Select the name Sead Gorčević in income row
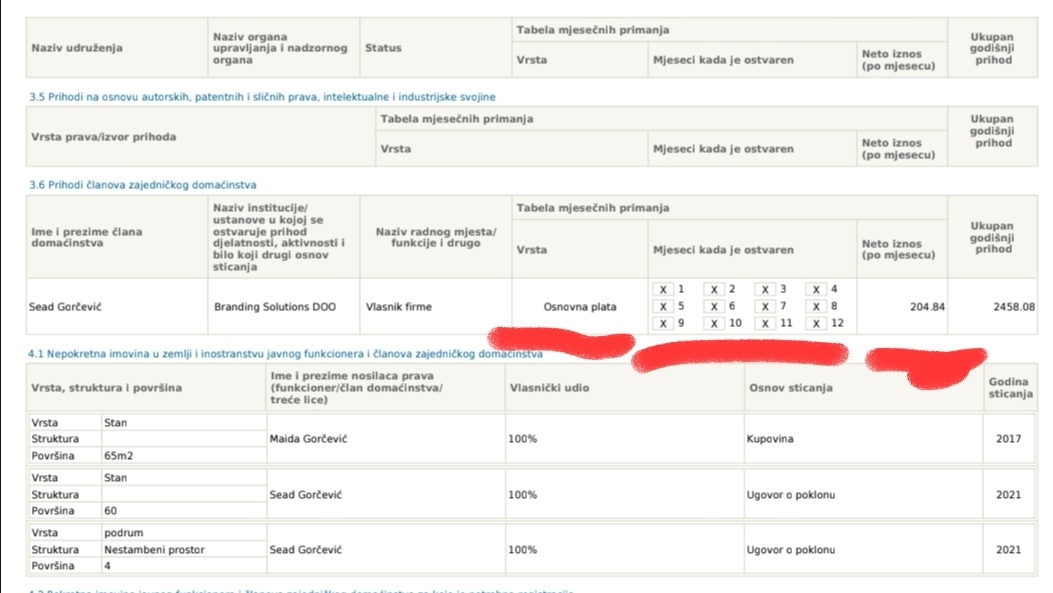 coord(65,307)
